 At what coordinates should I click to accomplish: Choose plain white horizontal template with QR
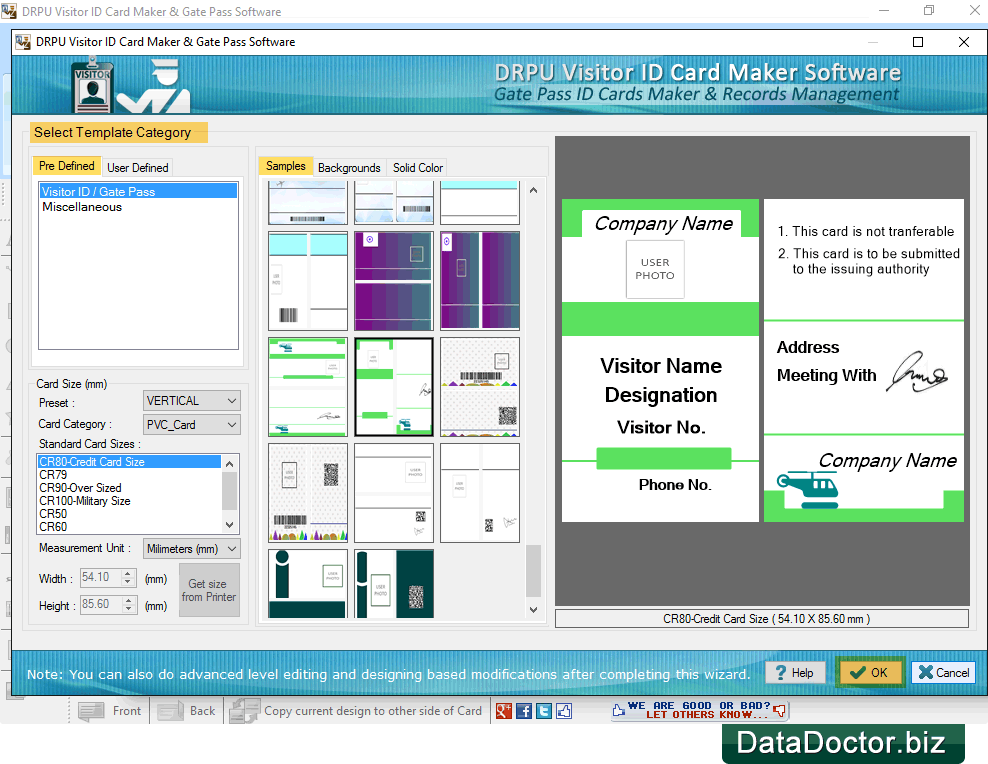[394, 493]
